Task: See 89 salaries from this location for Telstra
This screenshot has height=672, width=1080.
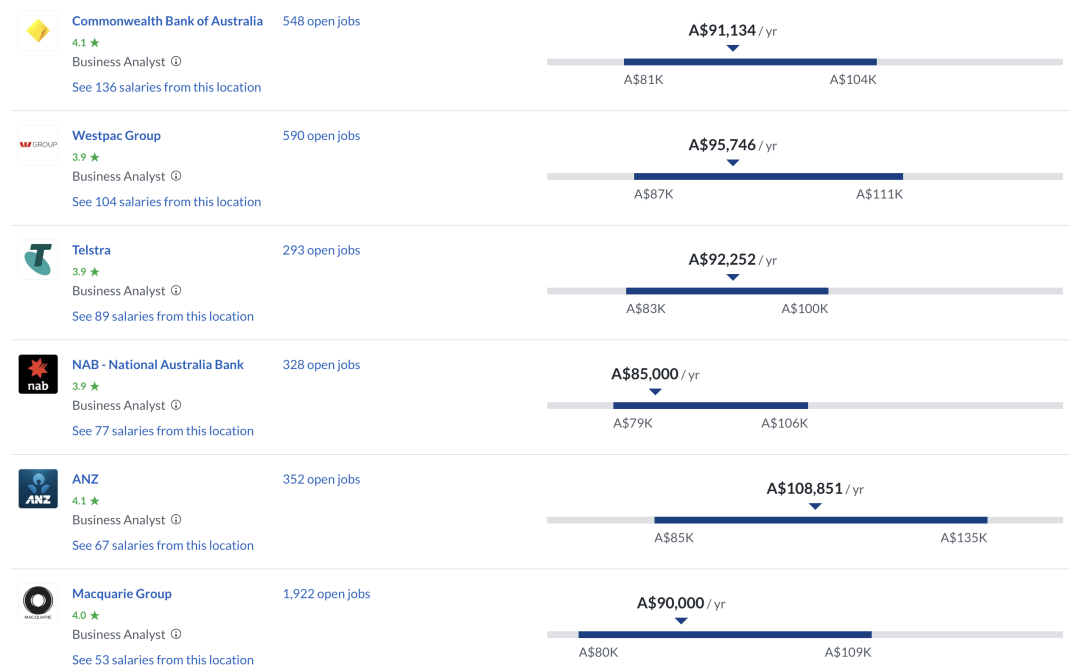Action: (163, 317)
